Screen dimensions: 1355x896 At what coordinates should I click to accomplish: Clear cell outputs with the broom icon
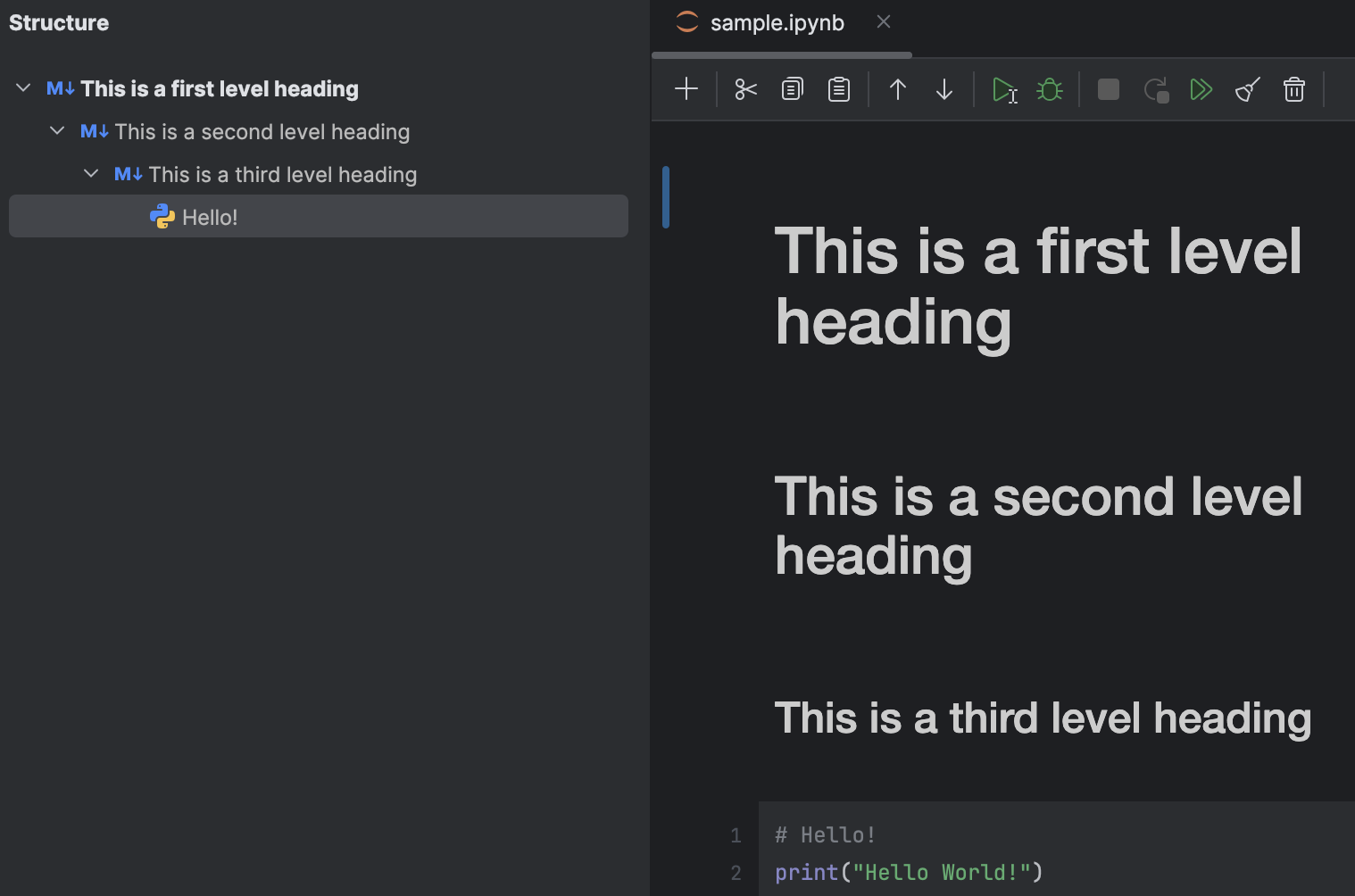pyautogui.click(x=1247, y=89)
